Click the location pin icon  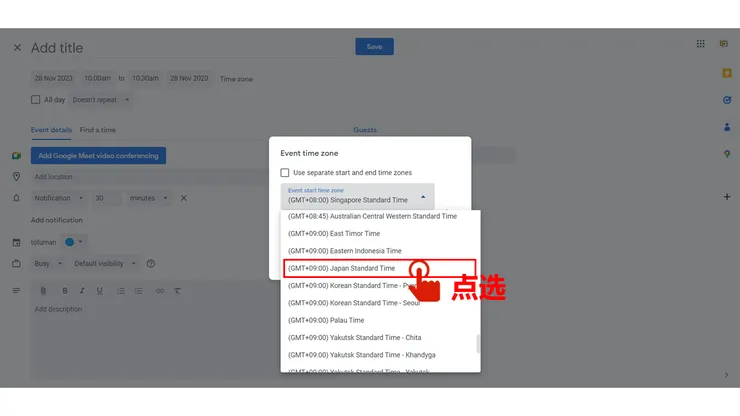click(x=17, y=177)
